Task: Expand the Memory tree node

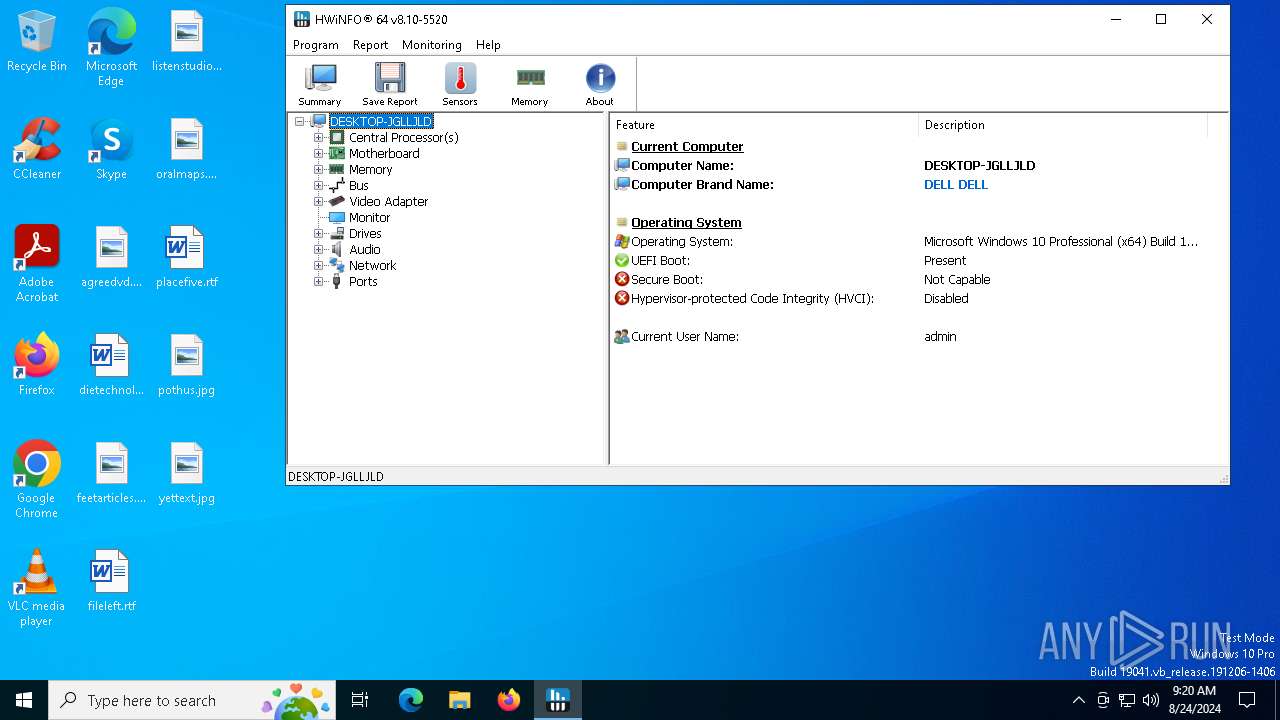Action: 318,170
